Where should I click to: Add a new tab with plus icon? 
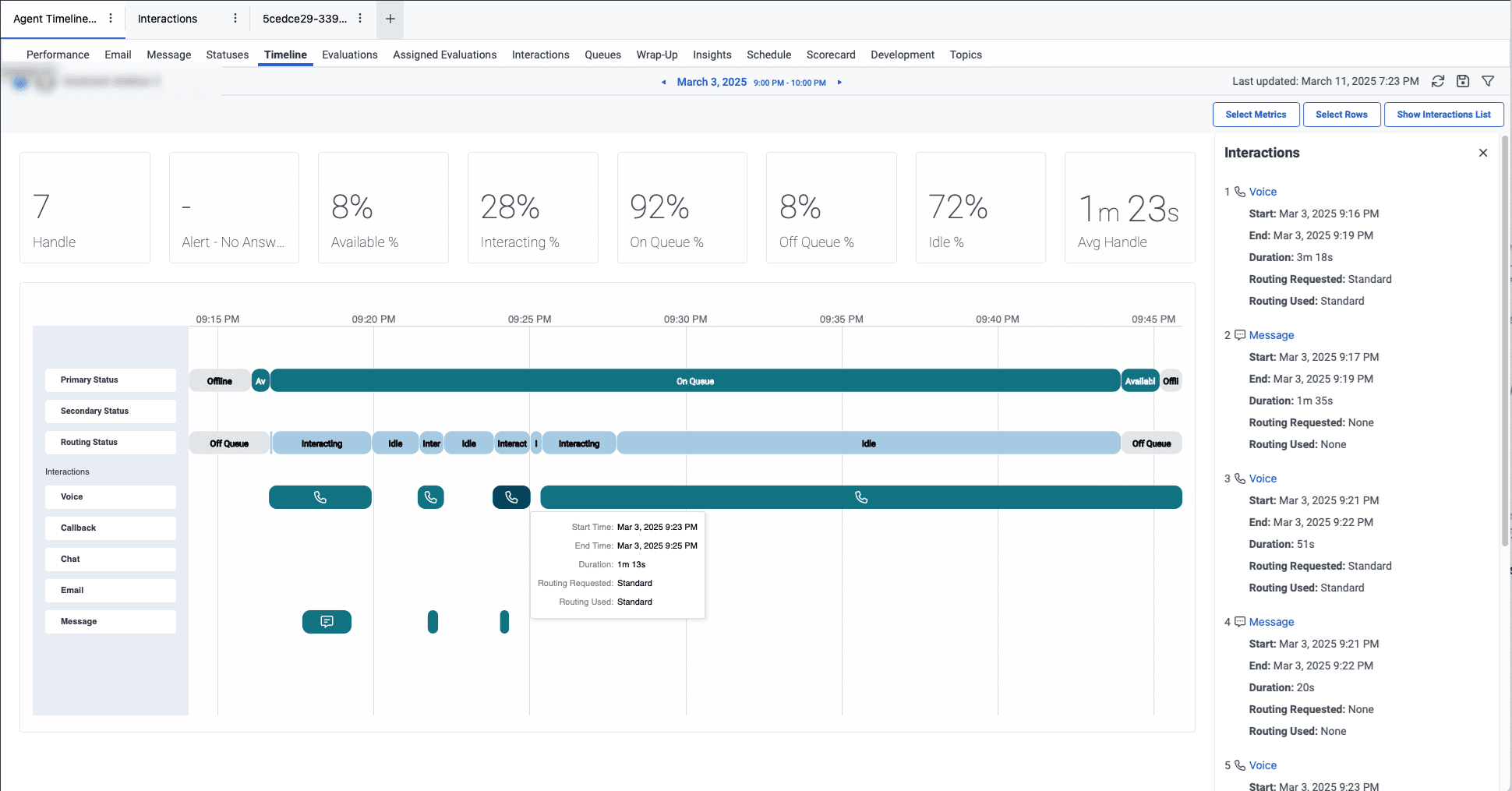390,19
